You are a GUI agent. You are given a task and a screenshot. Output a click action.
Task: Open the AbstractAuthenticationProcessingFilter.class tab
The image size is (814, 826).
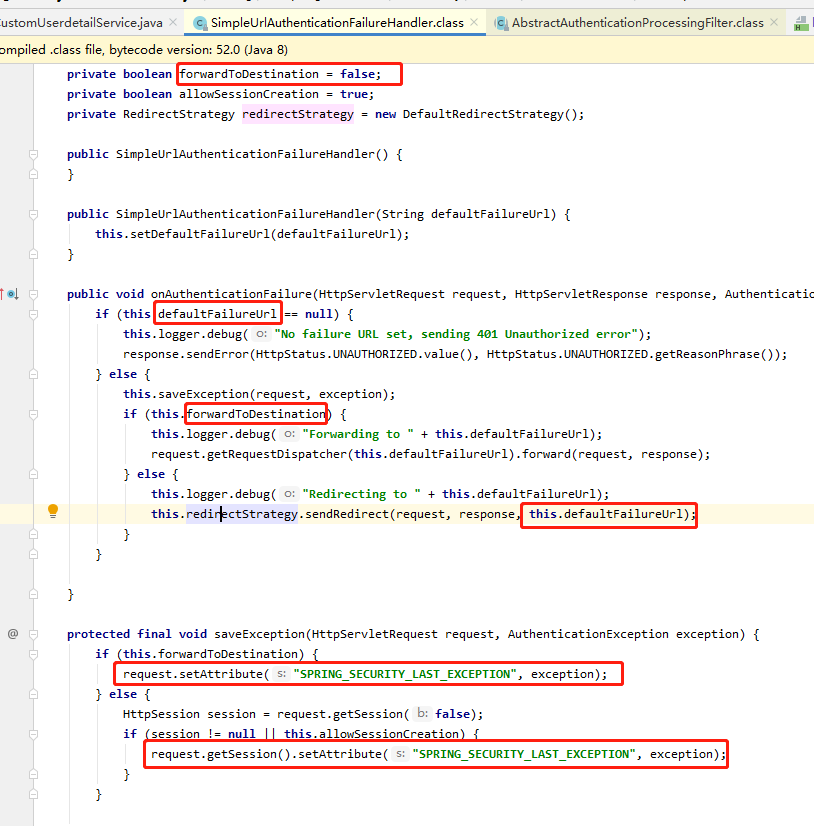click(638, 23)
